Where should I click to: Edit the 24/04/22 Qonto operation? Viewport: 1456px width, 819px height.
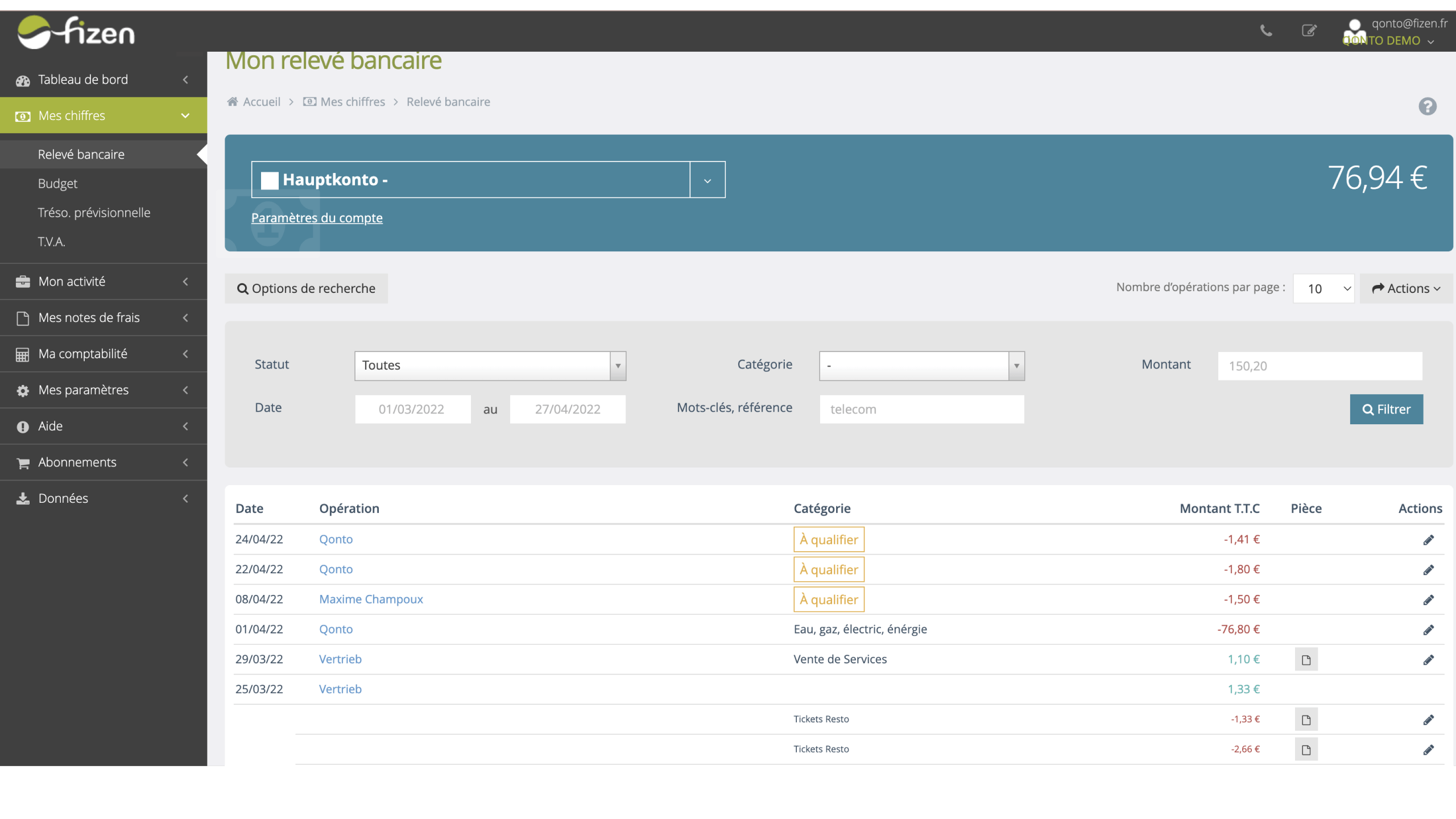(x=1428, y=540)
